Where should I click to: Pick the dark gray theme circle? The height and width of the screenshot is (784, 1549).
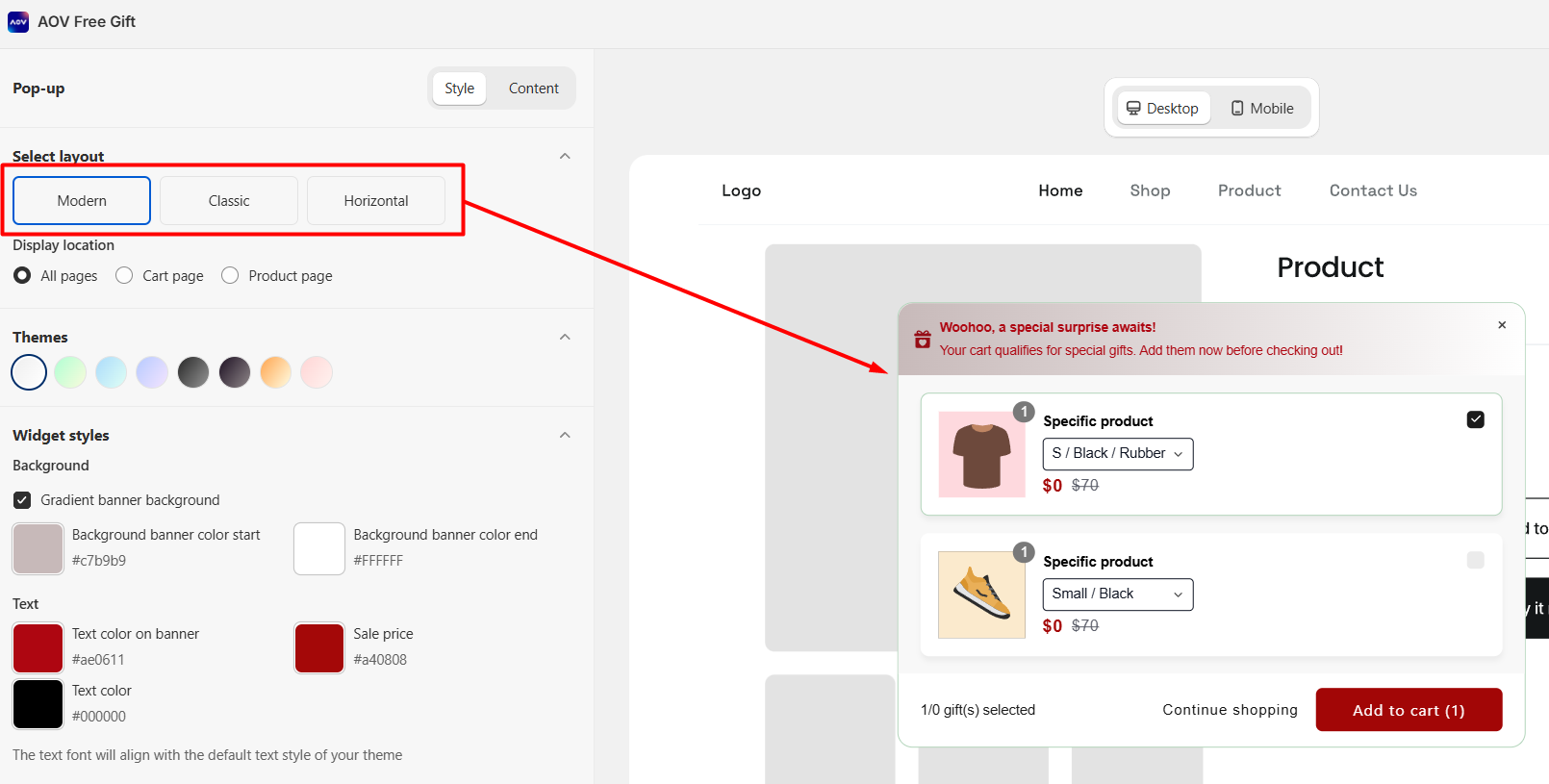[x=193, y=372]
